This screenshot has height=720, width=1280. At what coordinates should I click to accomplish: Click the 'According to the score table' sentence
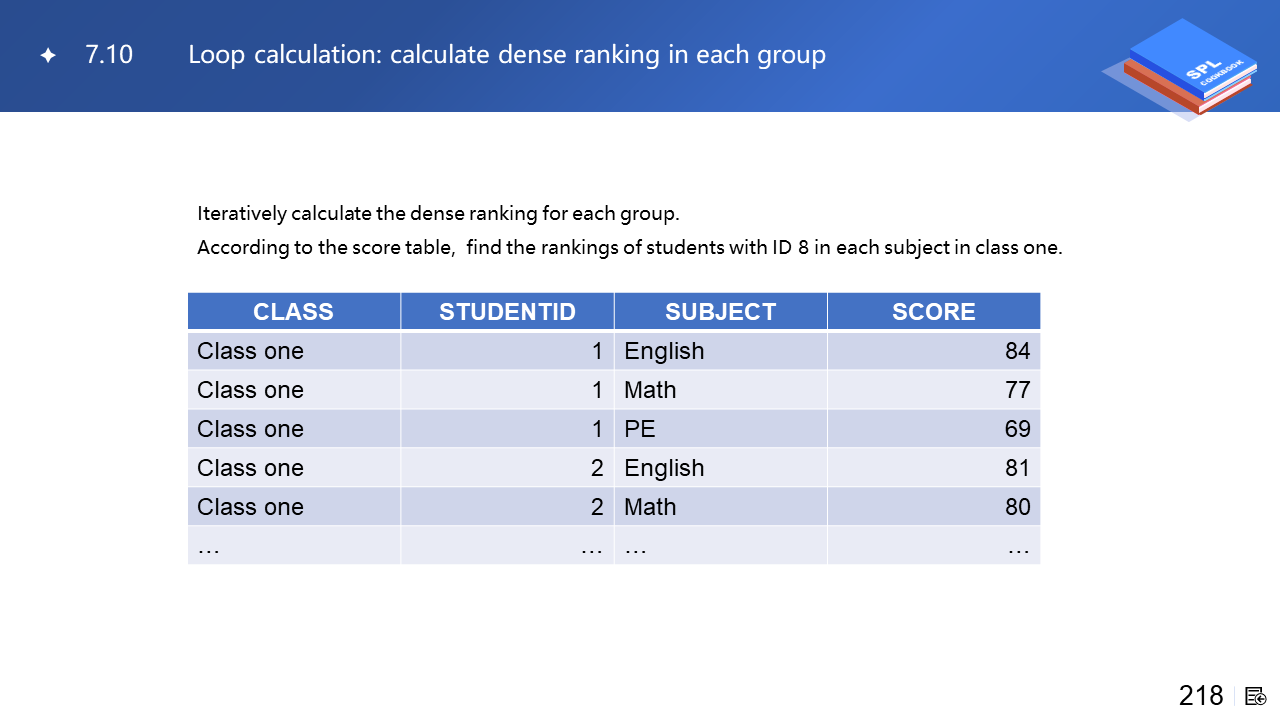pyautogui.click(x=629, y=248)
